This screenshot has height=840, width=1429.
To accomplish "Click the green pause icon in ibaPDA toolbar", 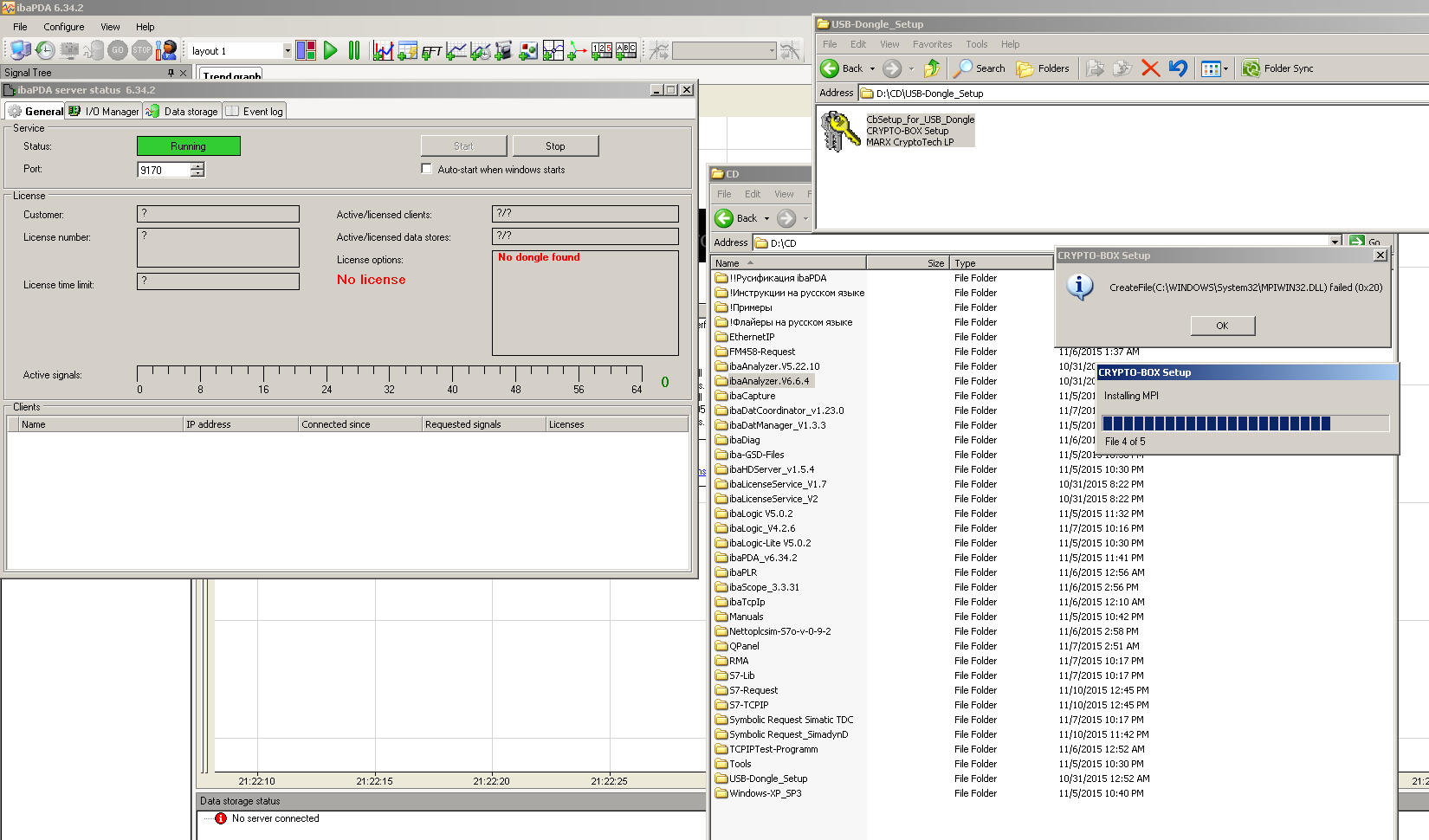I will point(354,51).
